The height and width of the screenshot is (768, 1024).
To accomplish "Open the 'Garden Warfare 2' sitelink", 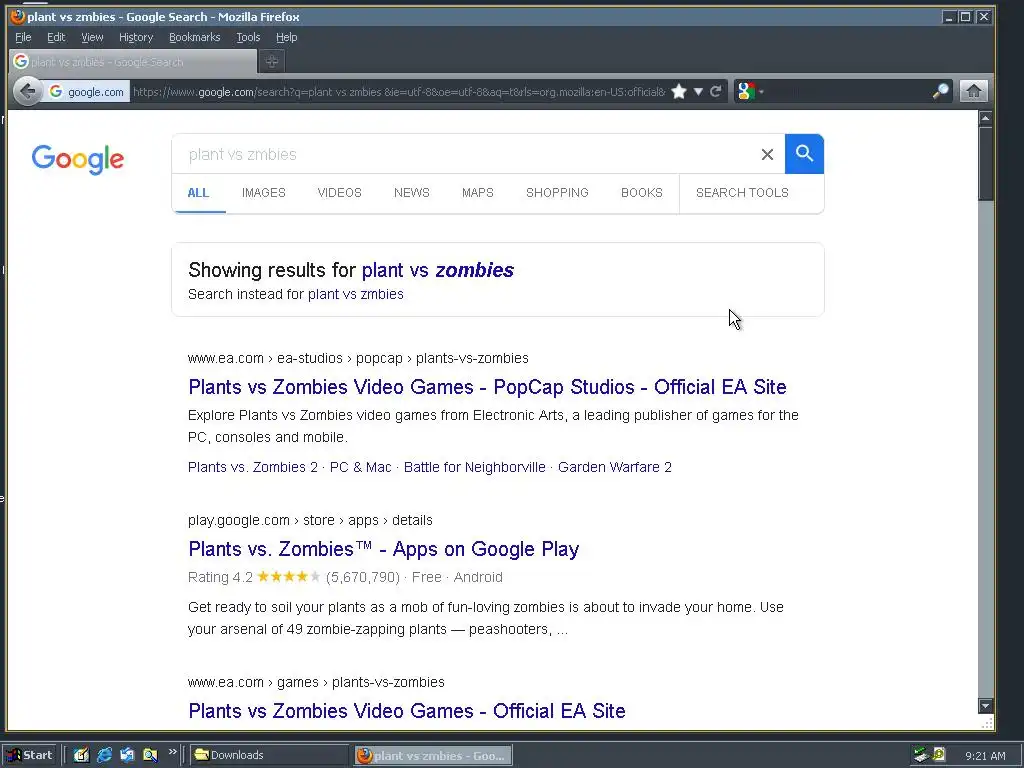I will (x=615, y=467).
